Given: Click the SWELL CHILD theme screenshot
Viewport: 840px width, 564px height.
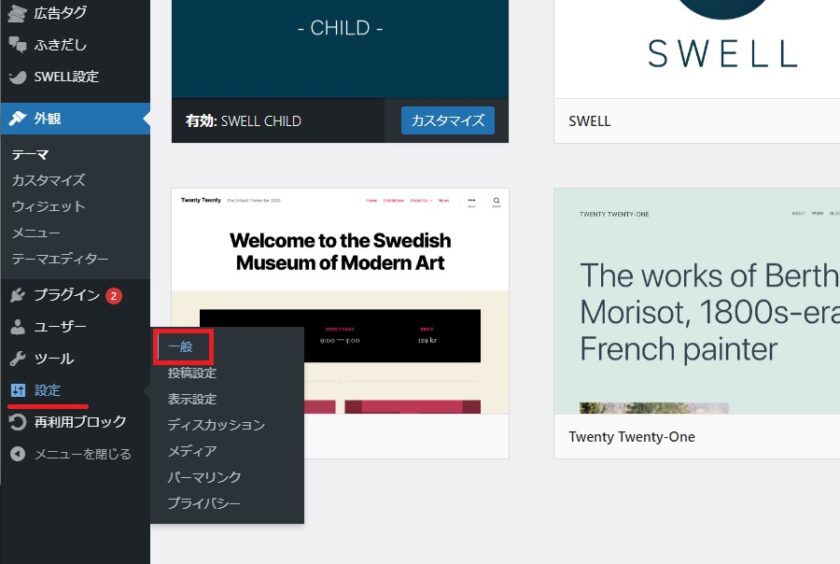Looking at the screenshot, I should point(340,49).
